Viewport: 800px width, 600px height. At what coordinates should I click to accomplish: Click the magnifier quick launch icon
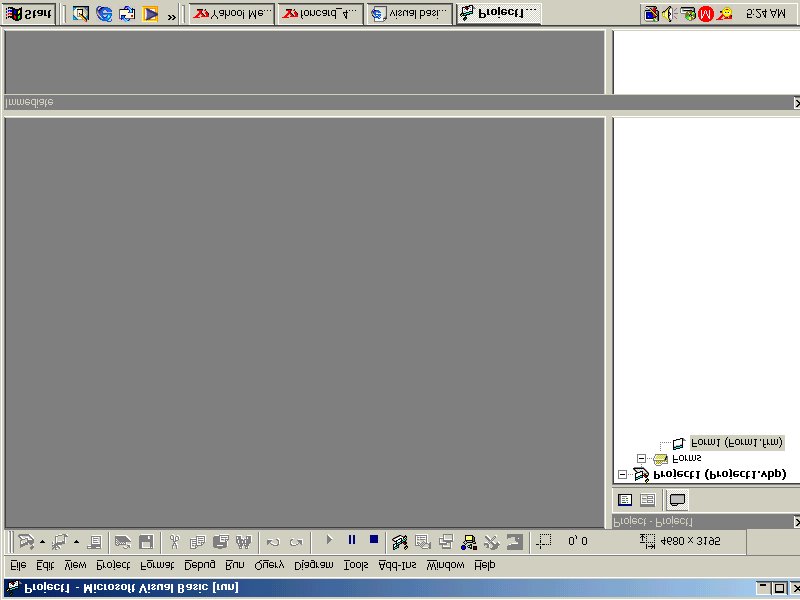tap(81, 14)
